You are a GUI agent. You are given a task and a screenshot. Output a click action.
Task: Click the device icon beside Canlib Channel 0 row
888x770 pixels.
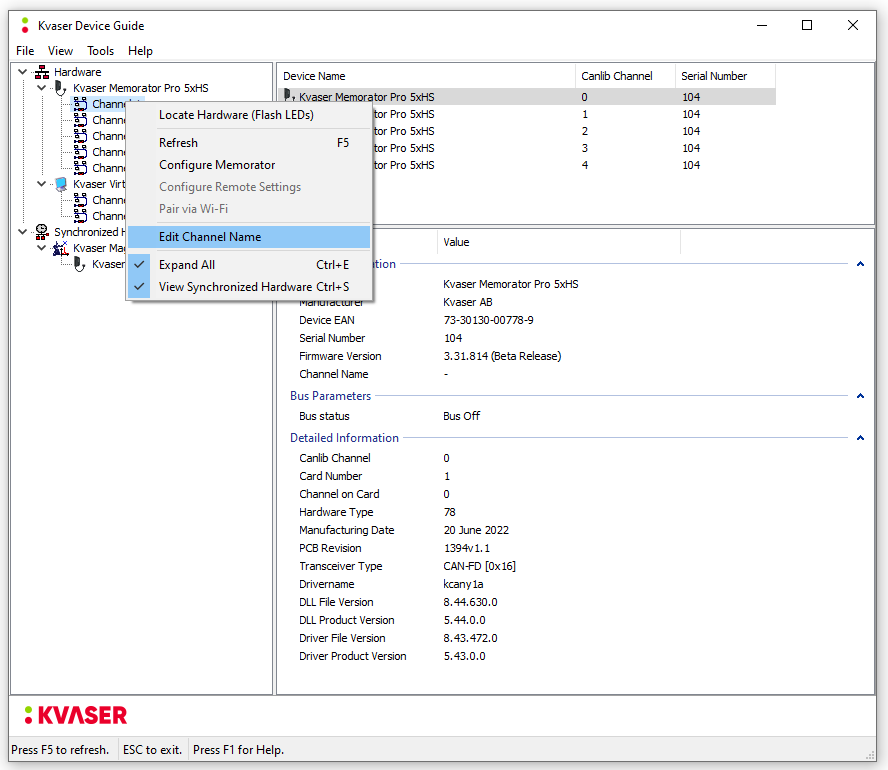tap(289, 95)
